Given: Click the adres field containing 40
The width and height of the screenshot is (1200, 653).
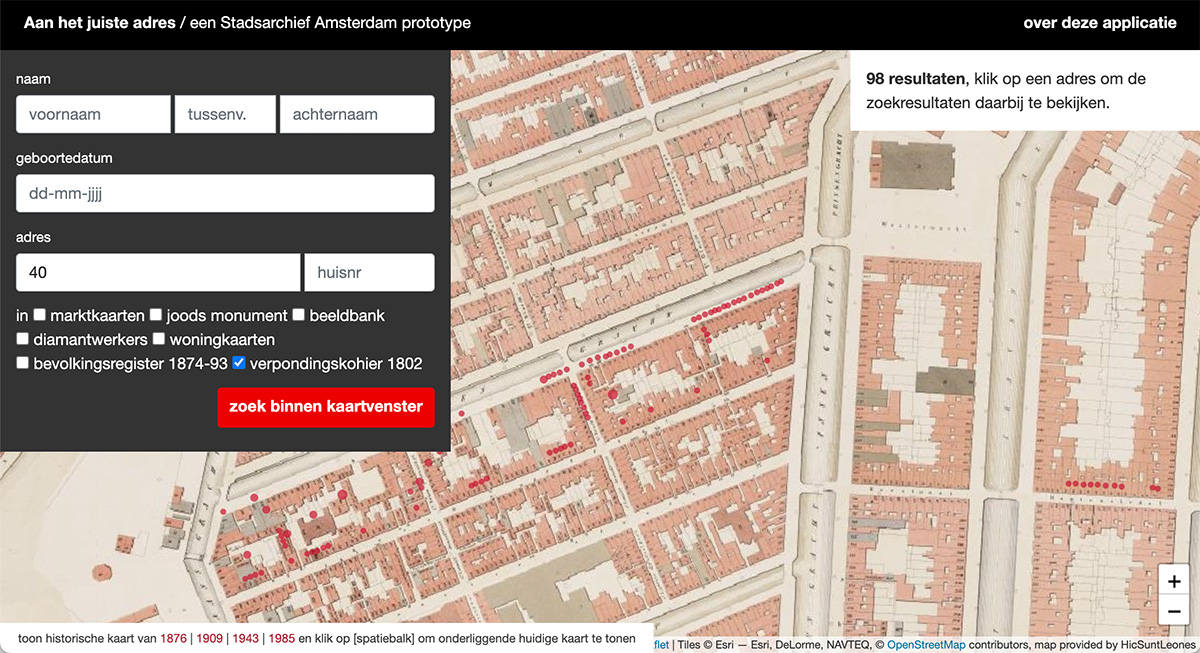Looking at the screenshot, I should (158, 272).
